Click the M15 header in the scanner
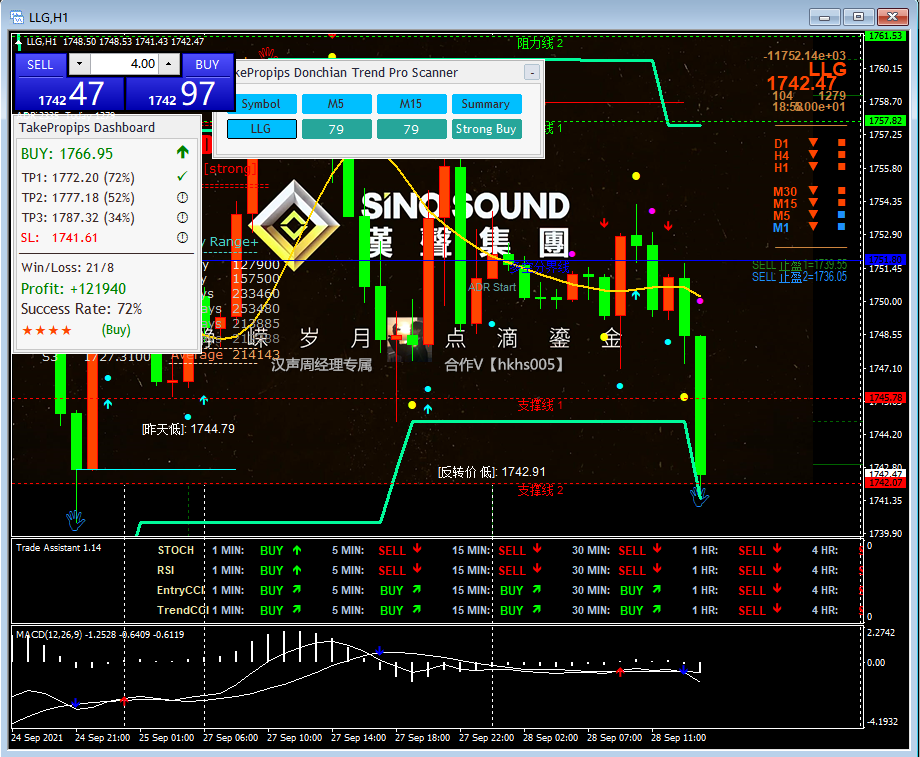 pyautogui.click(x=411, y=104)
